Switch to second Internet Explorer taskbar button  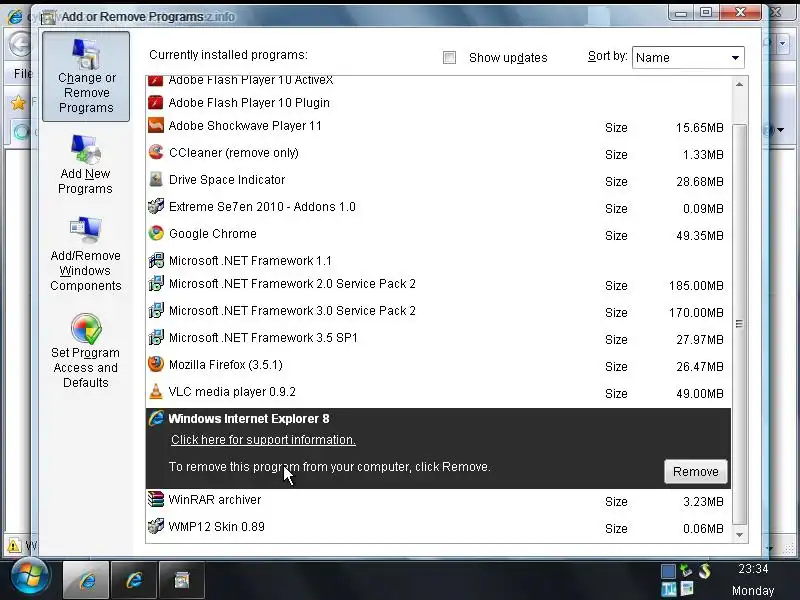(134, 580)
